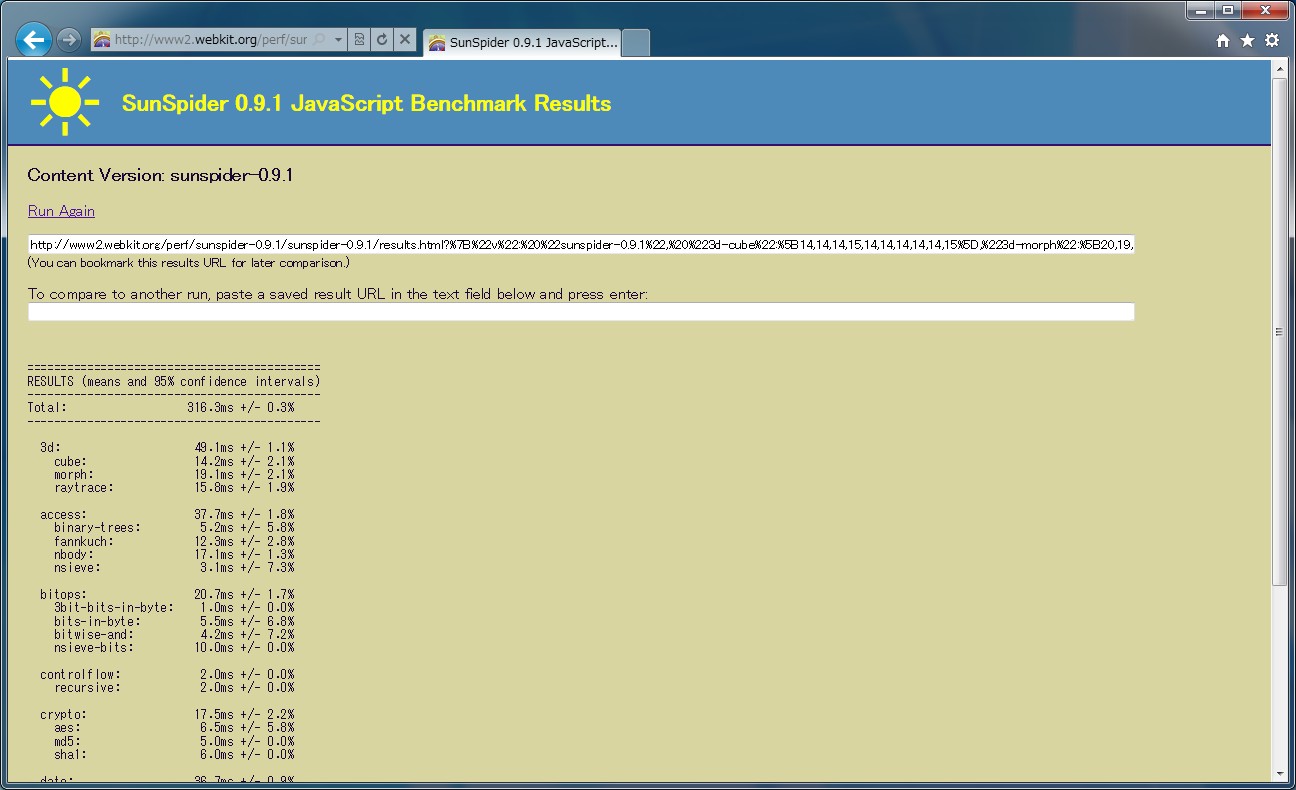This screenshot has width=1296, height=790.
Task: Click the 'binary-trees: 5.2ms' result row
Action: click(x=174, y=528)
